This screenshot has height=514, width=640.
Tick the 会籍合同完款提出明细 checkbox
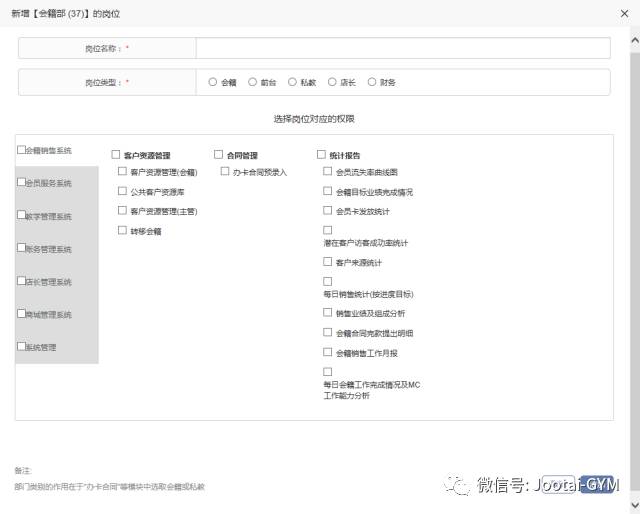327,332
